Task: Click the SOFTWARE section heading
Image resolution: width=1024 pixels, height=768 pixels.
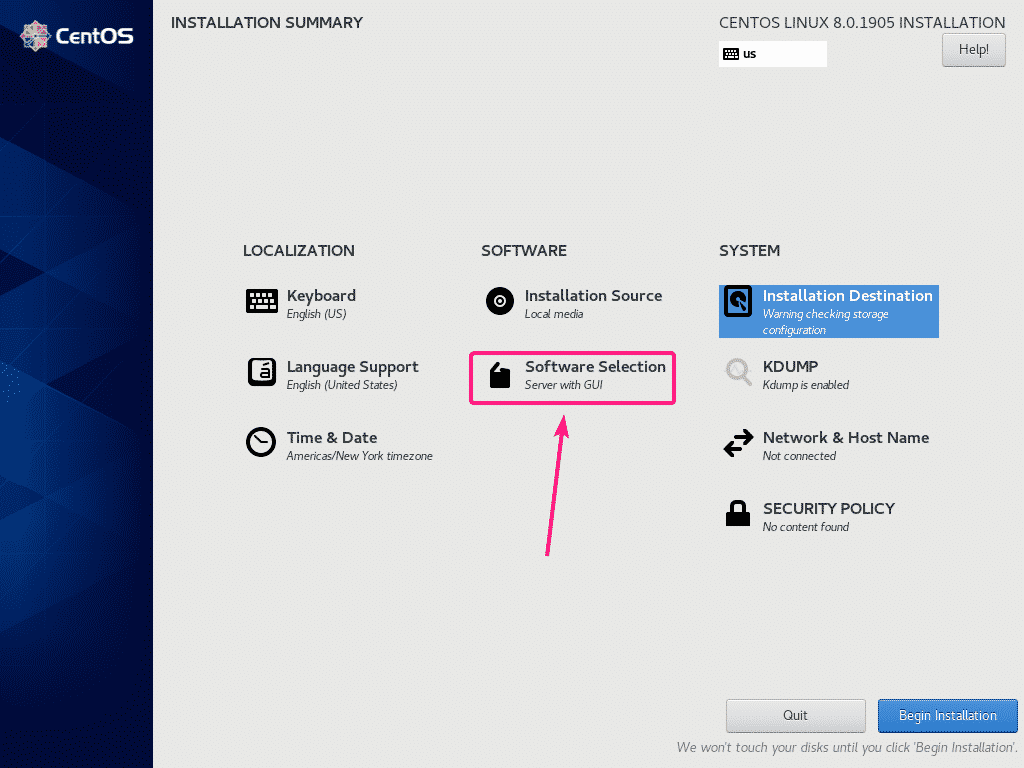Action: point(524,251)
